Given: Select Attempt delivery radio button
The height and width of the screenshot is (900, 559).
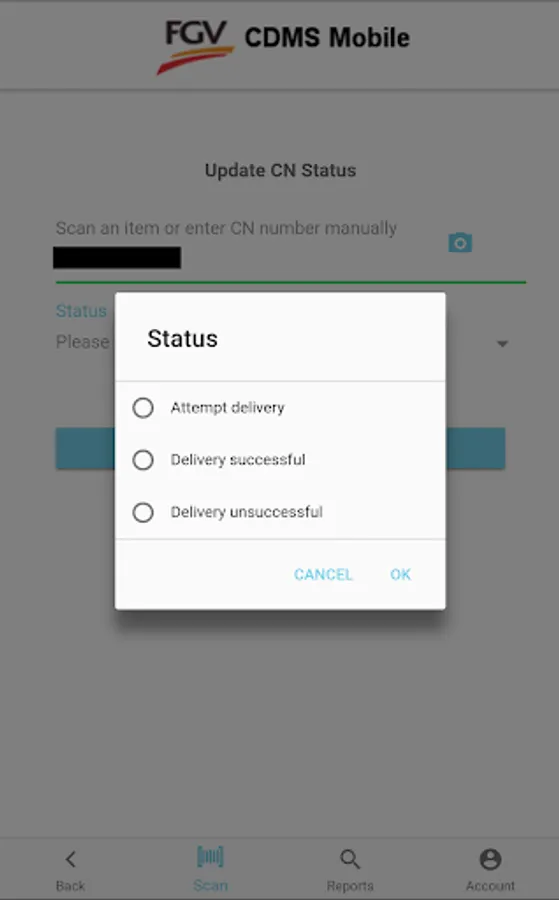Looking at the screenshot, I should coord(143,408).
